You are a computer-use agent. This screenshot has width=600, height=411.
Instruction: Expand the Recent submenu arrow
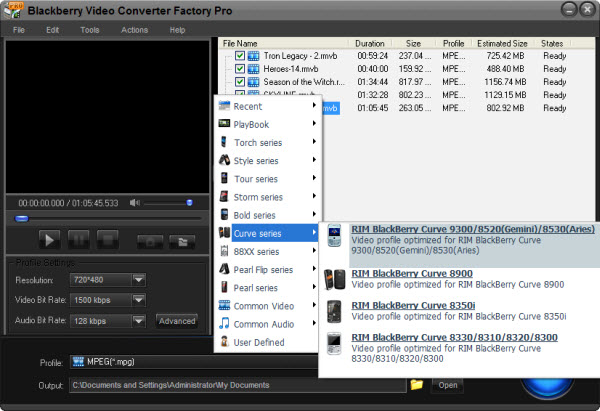click(314, 105)
